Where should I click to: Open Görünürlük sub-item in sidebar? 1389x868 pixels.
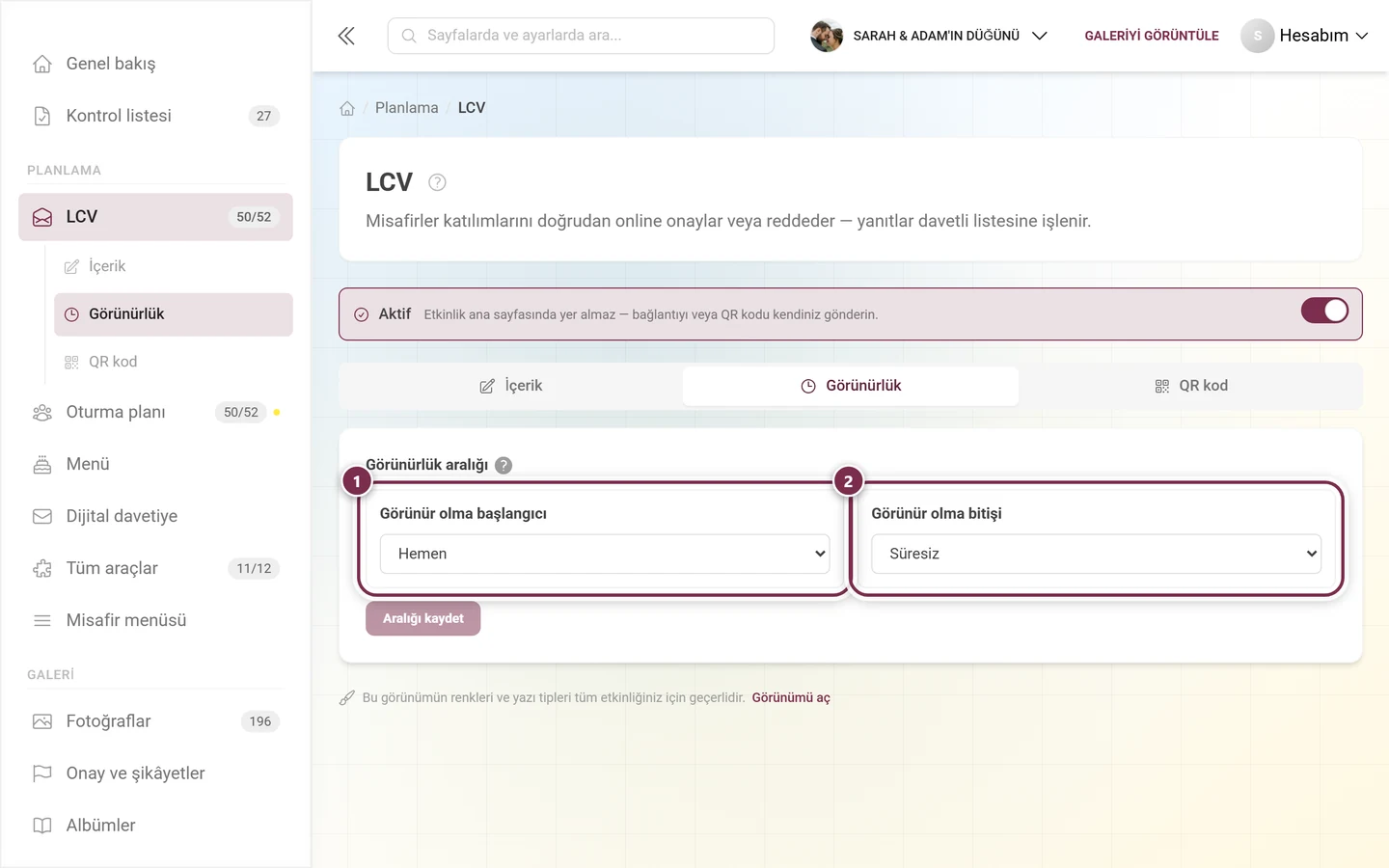[x=174, y=314]
